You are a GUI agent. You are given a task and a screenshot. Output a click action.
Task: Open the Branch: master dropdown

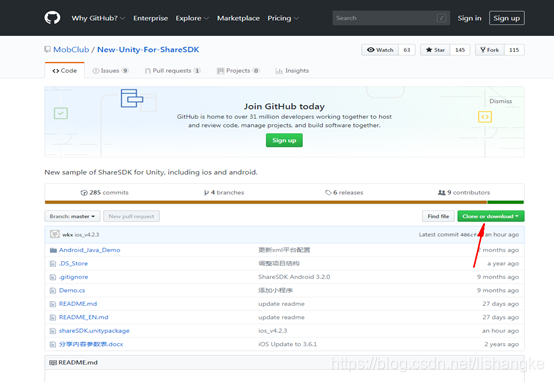pos(72,216)
